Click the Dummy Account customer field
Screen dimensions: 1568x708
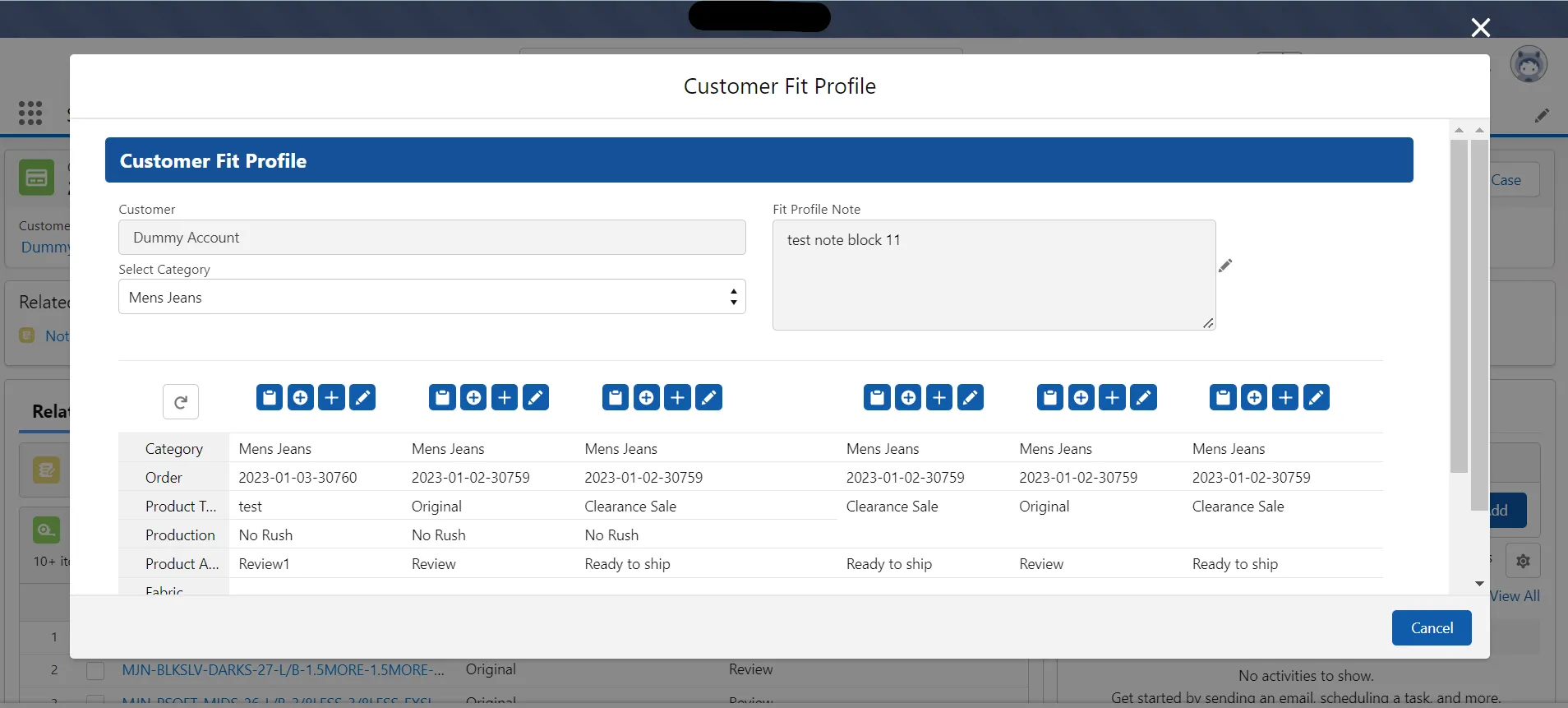point(431,238)
